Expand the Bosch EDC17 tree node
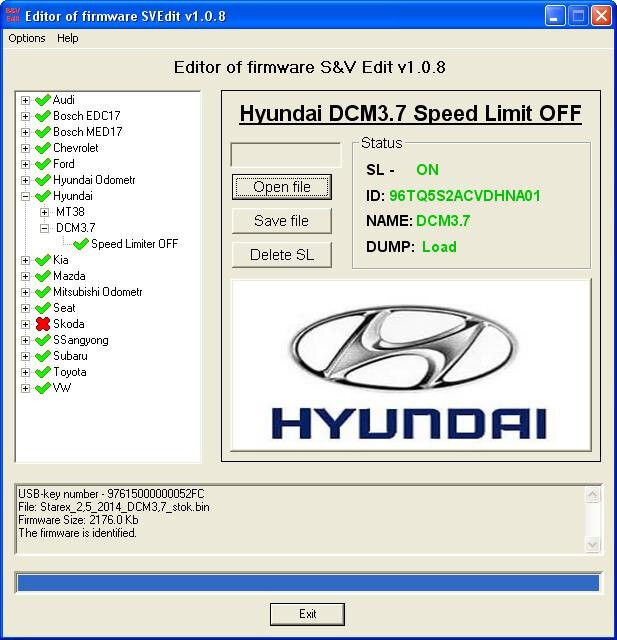 [x=25, y=116]
